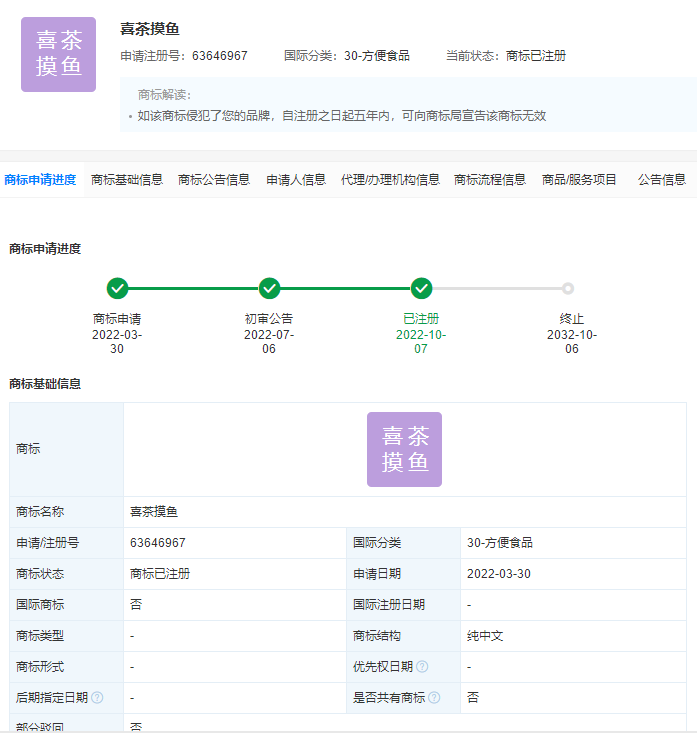Click the 商标结构 value 纯中文
697x733 pixels.
tap(485, 636)
